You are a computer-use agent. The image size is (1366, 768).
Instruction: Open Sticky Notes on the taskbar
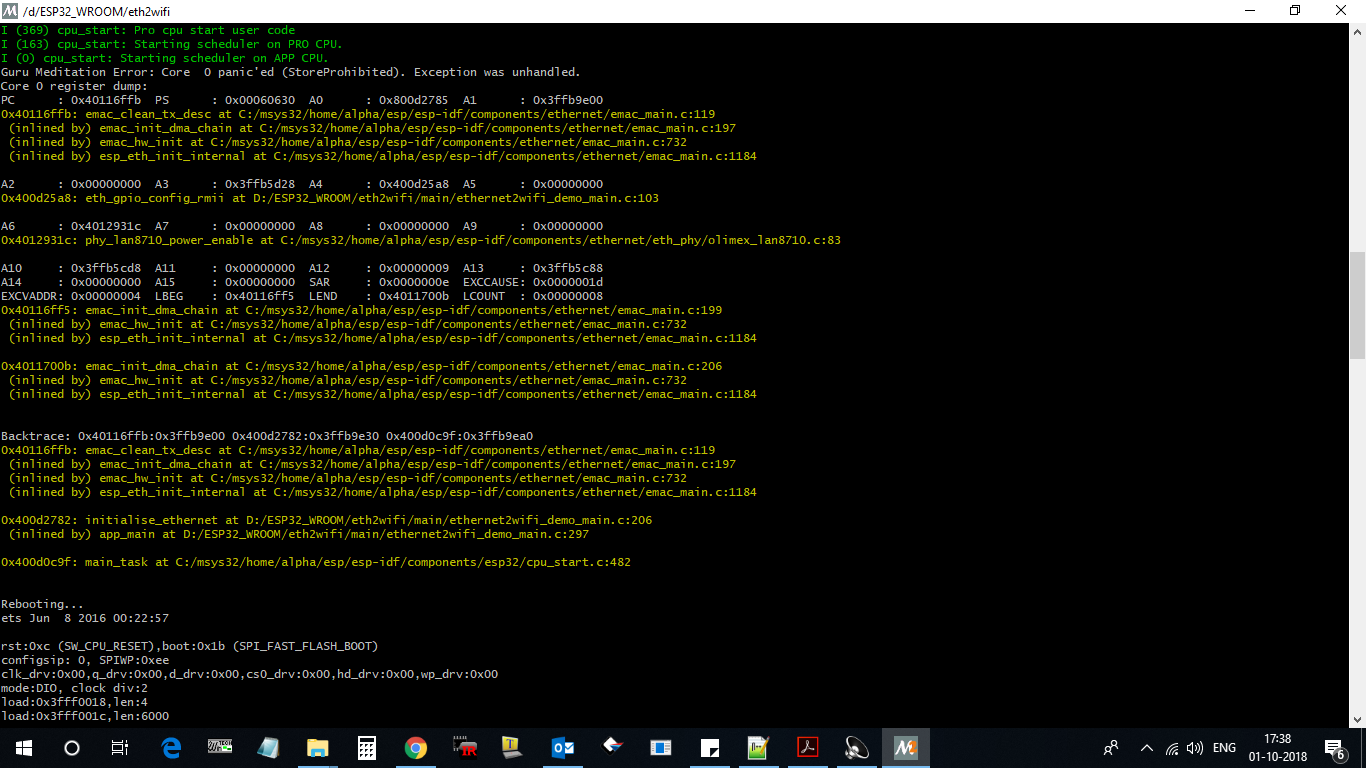pyautogui.click(x=710, y=748)
